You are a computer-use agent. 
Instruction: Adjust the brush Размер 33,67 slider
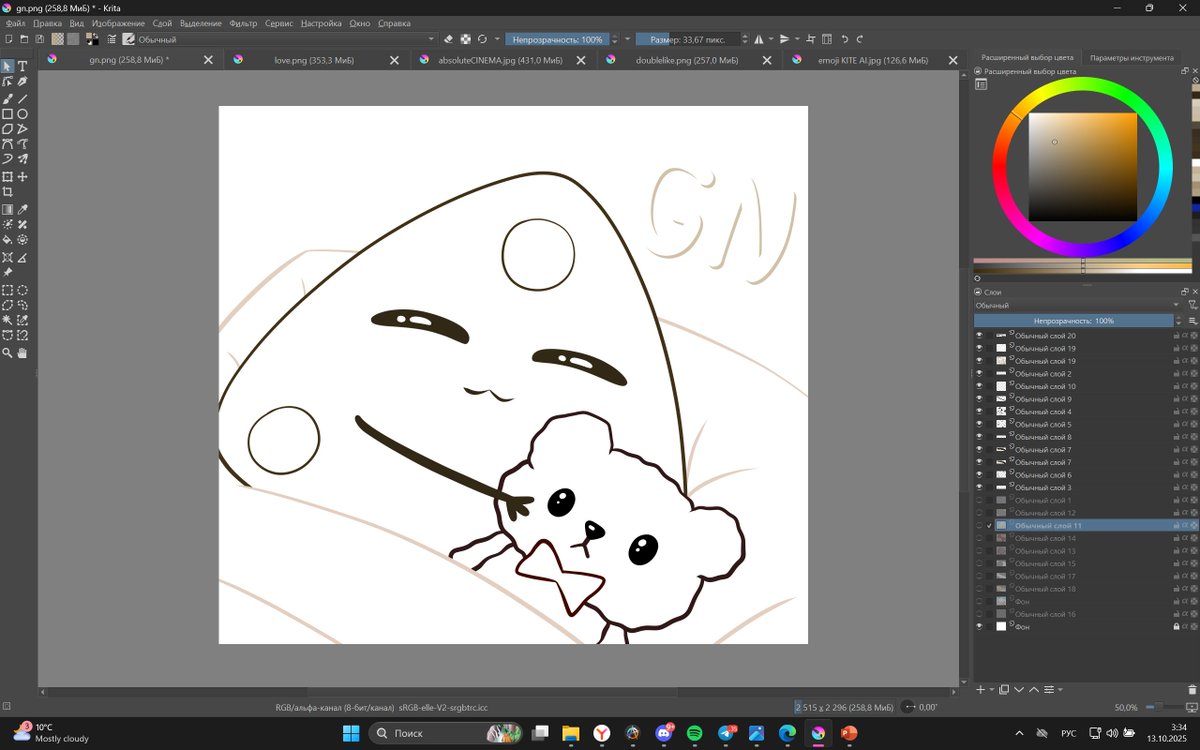689,39
